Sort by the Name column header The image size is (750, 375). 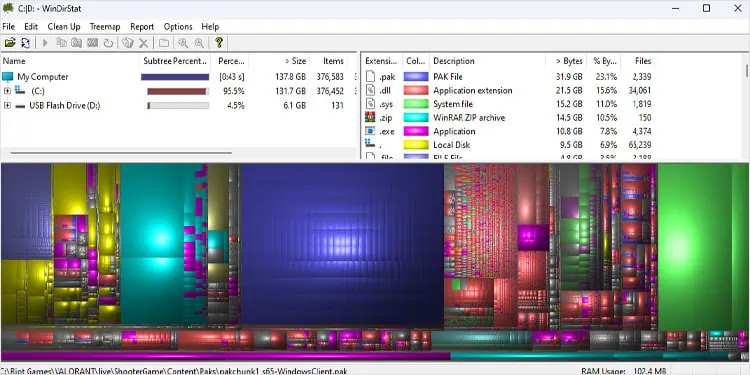[x=70, y=61]
